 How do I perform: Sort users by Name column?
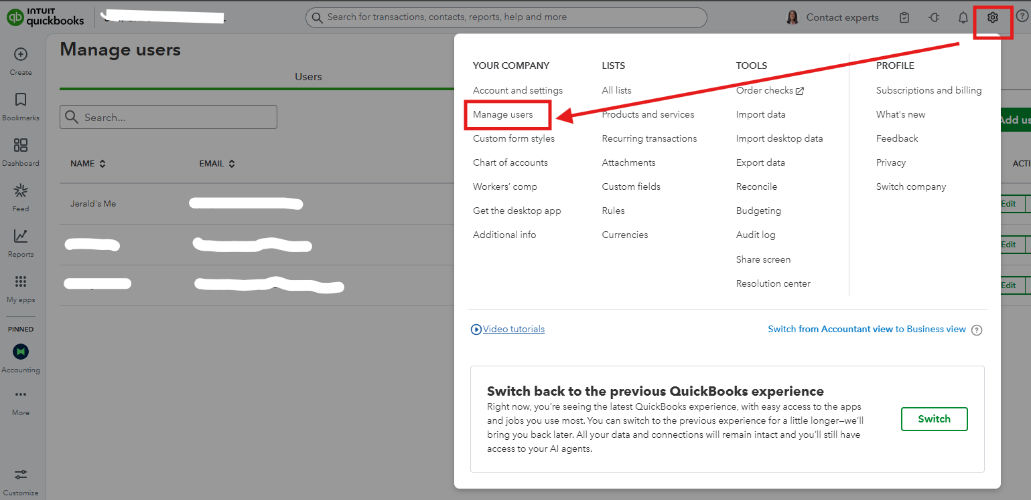coord(88,164)
